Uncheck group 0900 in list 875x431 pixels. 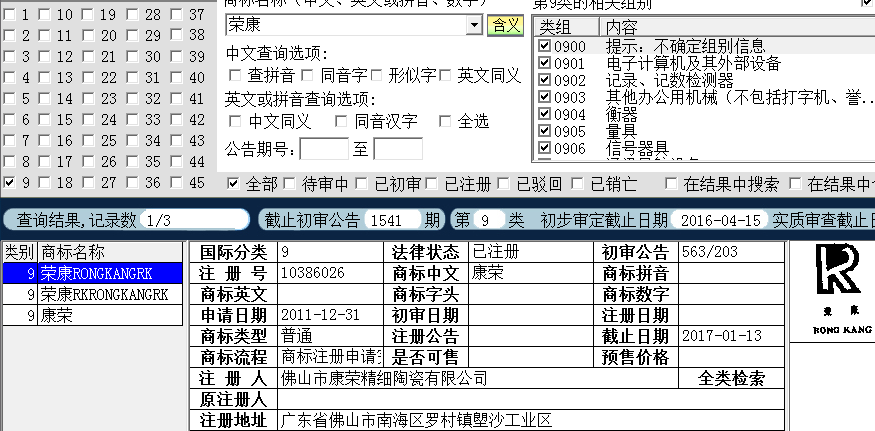[x=545, y=46]
